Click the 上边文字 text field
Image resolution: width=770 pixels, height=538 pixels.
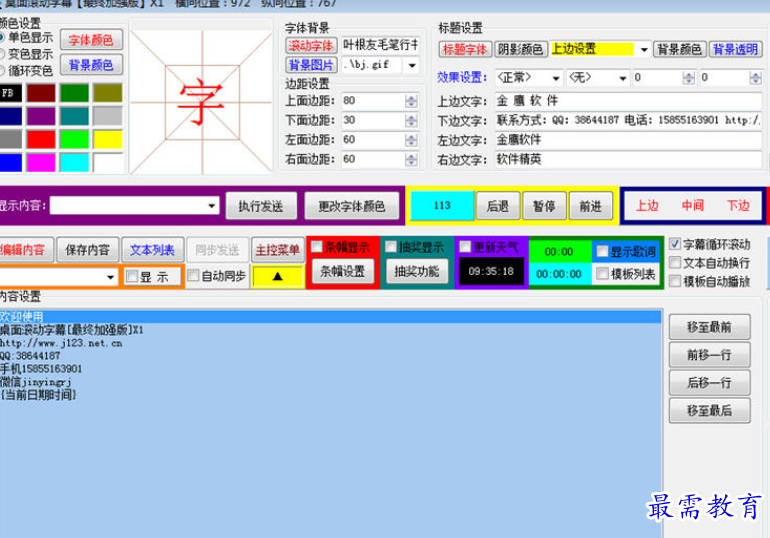tap(628, 101)
